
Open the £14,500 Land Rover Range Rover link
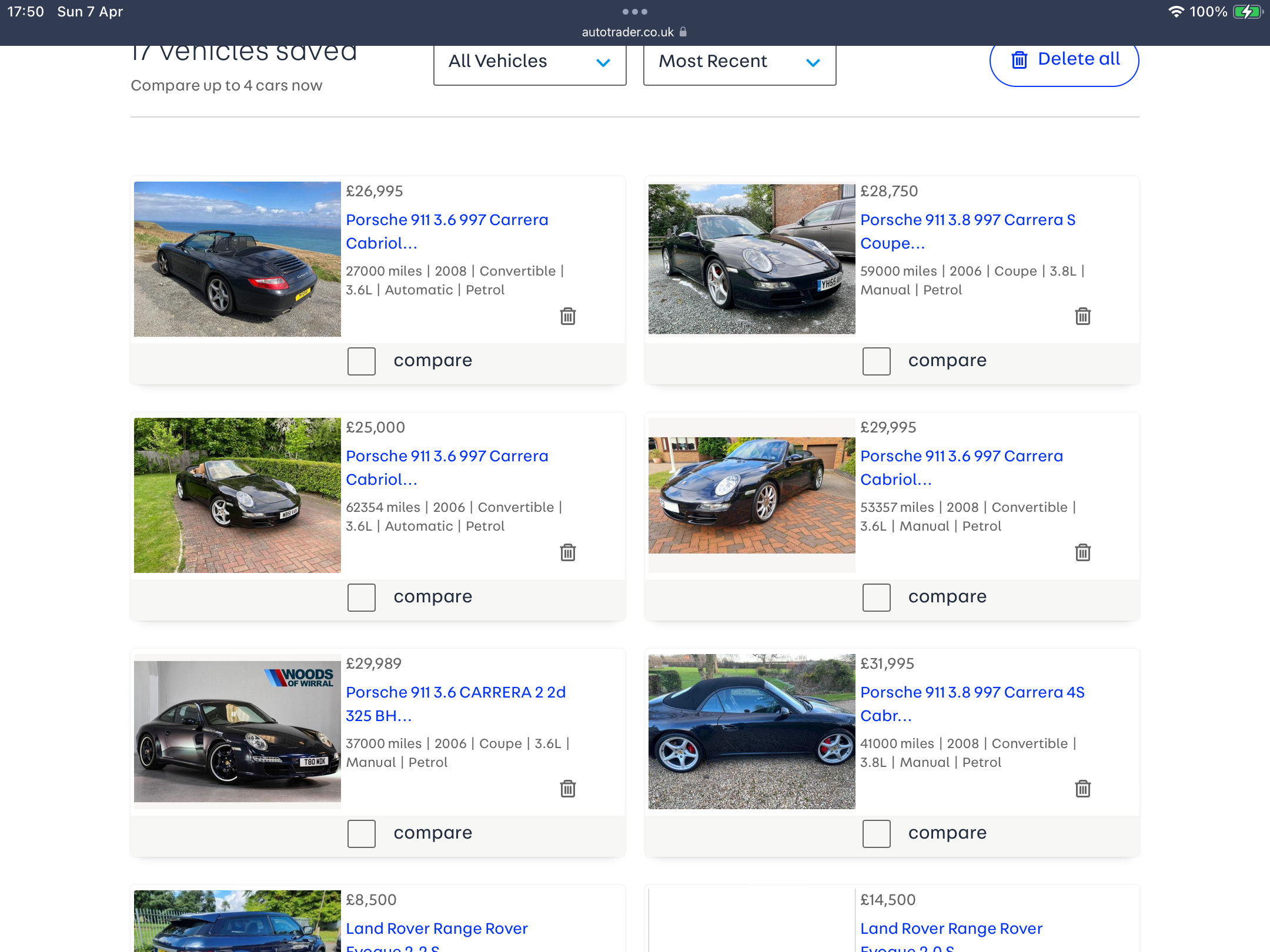pos(951,935)
